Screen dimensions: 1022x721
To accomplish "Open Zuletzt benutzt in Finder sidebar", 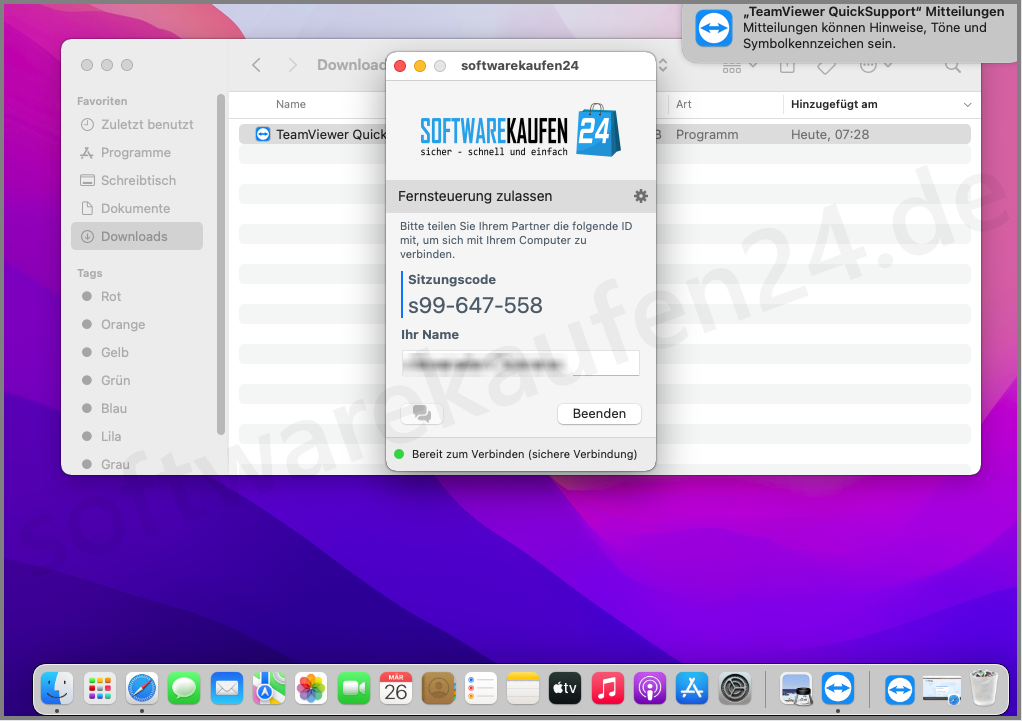I will tap(137, 125).
